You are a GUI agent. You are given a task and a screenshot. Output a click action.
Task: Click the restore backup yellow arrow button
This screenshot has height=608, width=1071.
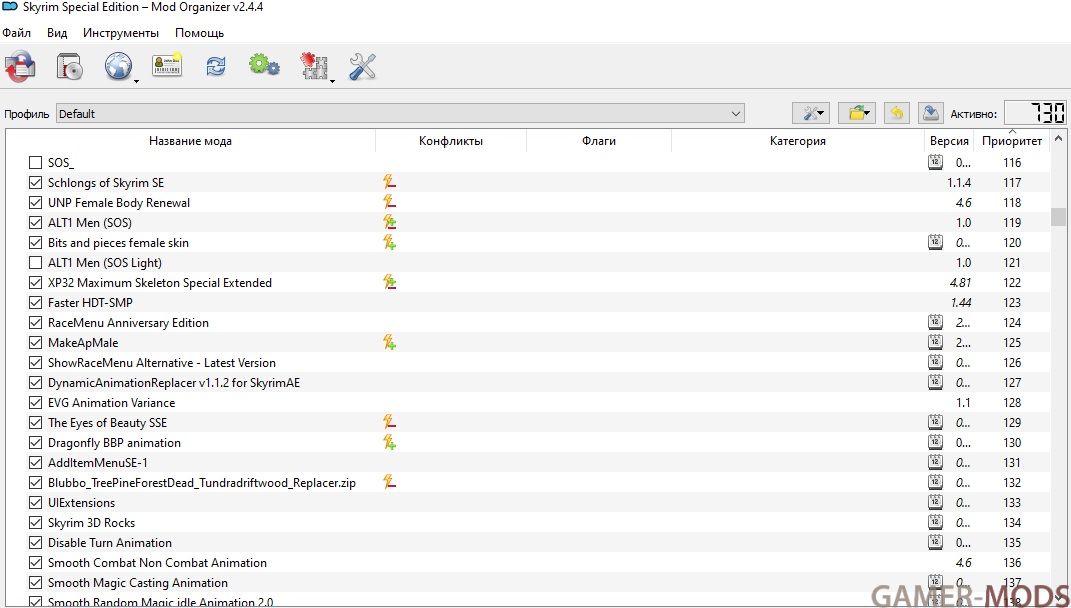click(x=897, y=113)
